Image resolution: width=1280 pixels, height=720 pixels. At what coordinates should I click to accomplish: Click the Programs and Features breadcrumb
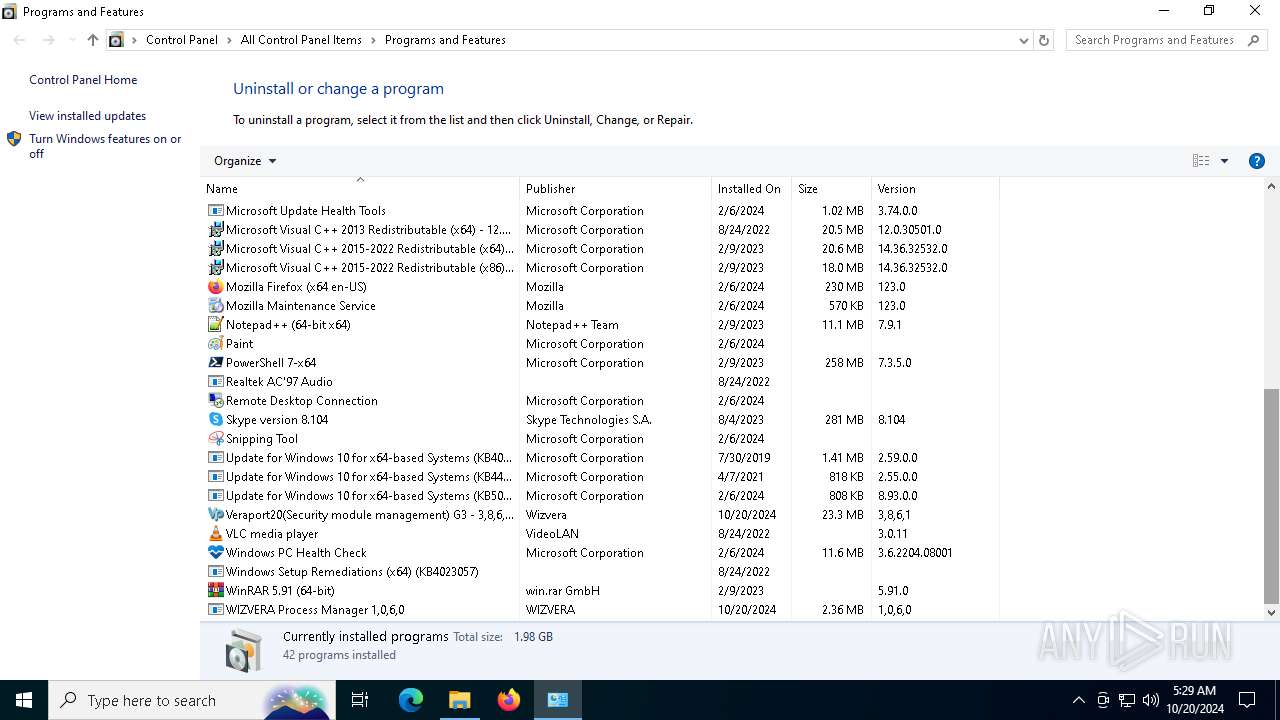coord(445,40)
